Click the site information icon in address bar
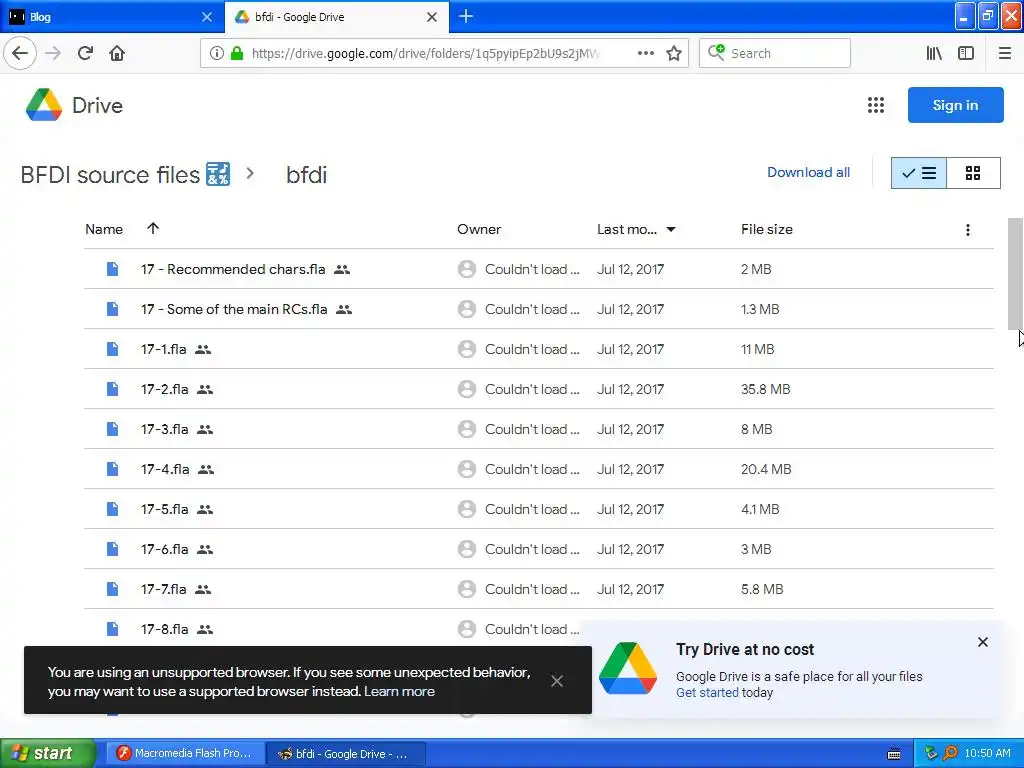The image size is (1024, 768). (216, 53)
